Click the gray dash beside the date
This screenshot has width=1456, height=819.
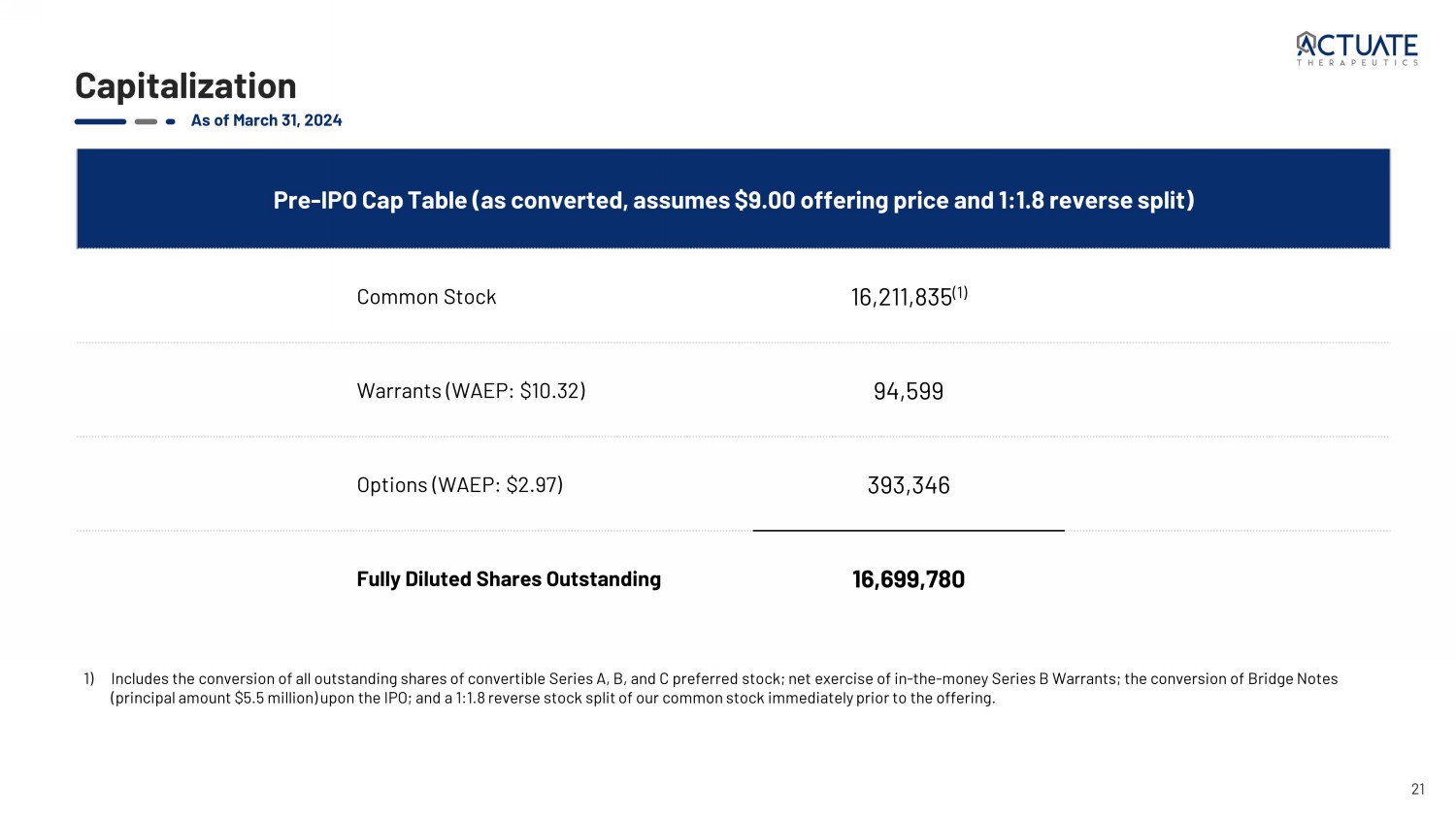(x=146, y=122)
